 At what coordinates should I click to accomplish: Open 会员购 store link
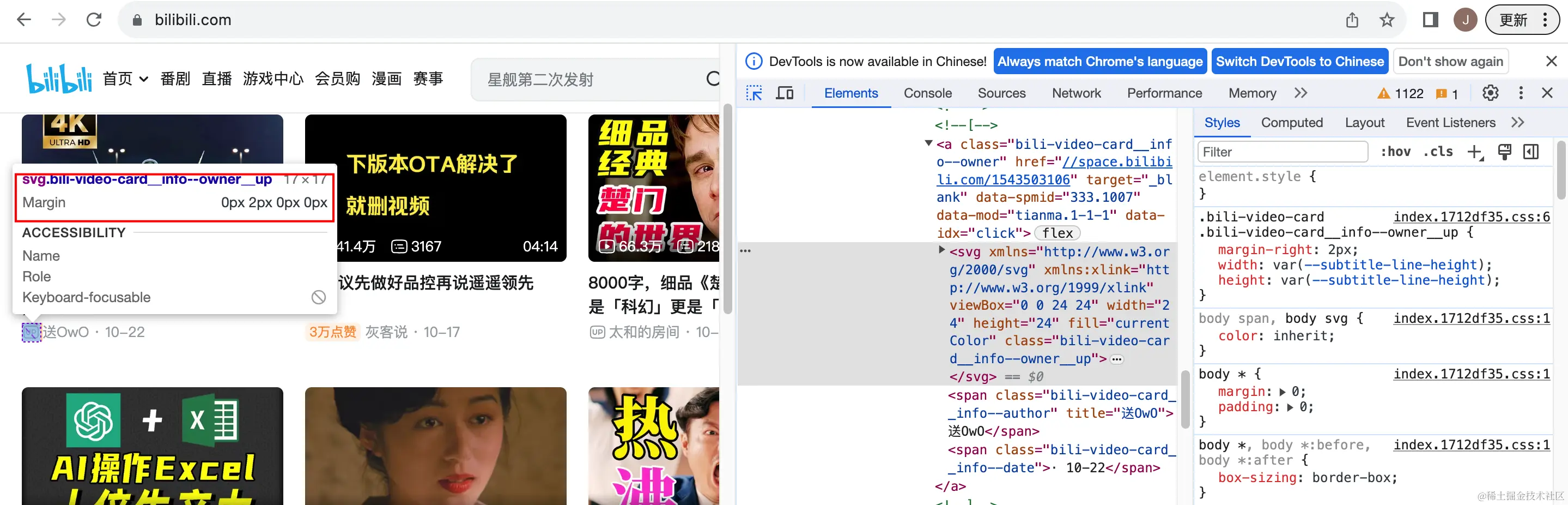click(x=337, y=79)
